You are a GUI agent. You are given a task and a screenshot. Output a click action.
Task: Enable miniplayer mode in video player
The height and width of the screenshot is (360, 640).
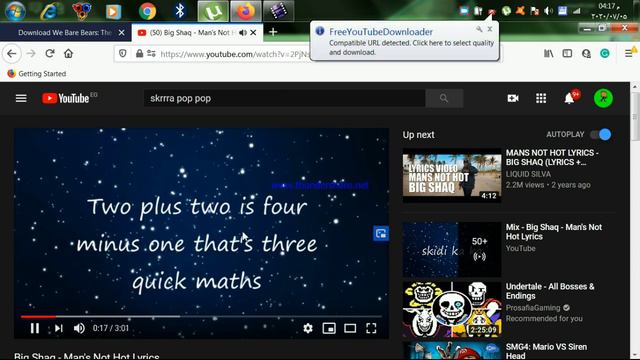click(329, 328)
